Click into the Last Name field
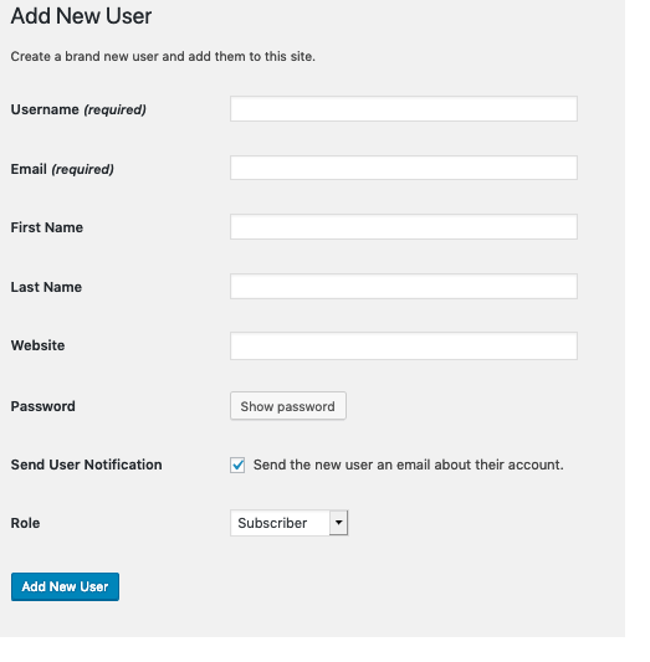650x662 pixels. pos(403,287)
